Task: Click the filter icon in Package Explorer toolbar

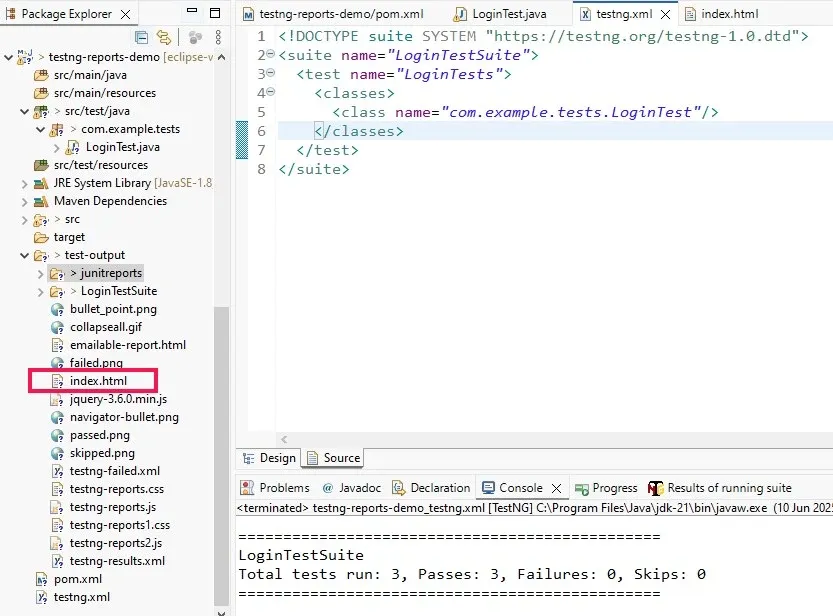Action: [x=195, y=37]
